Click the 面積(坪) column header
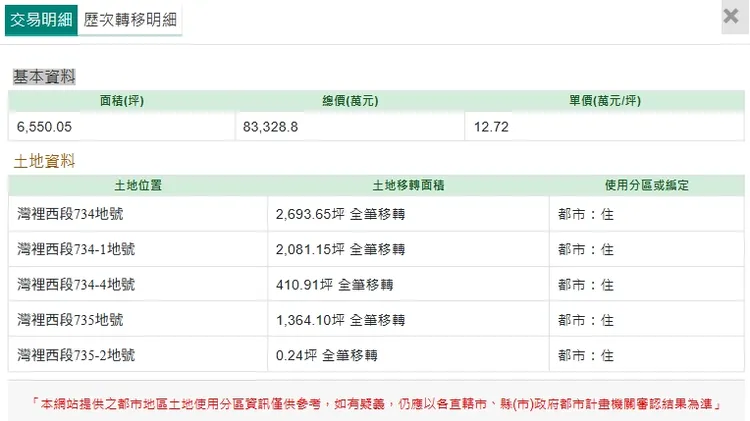 tap(121, 100)
